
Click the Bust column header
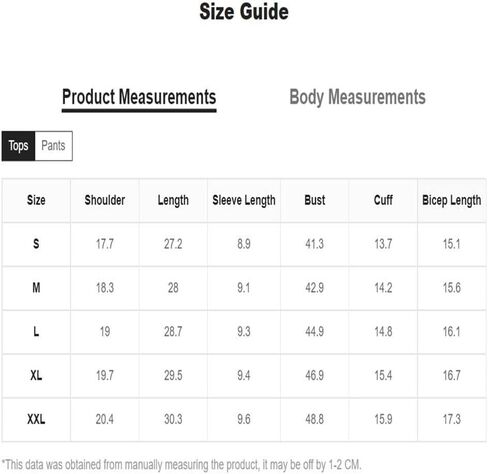315,200
